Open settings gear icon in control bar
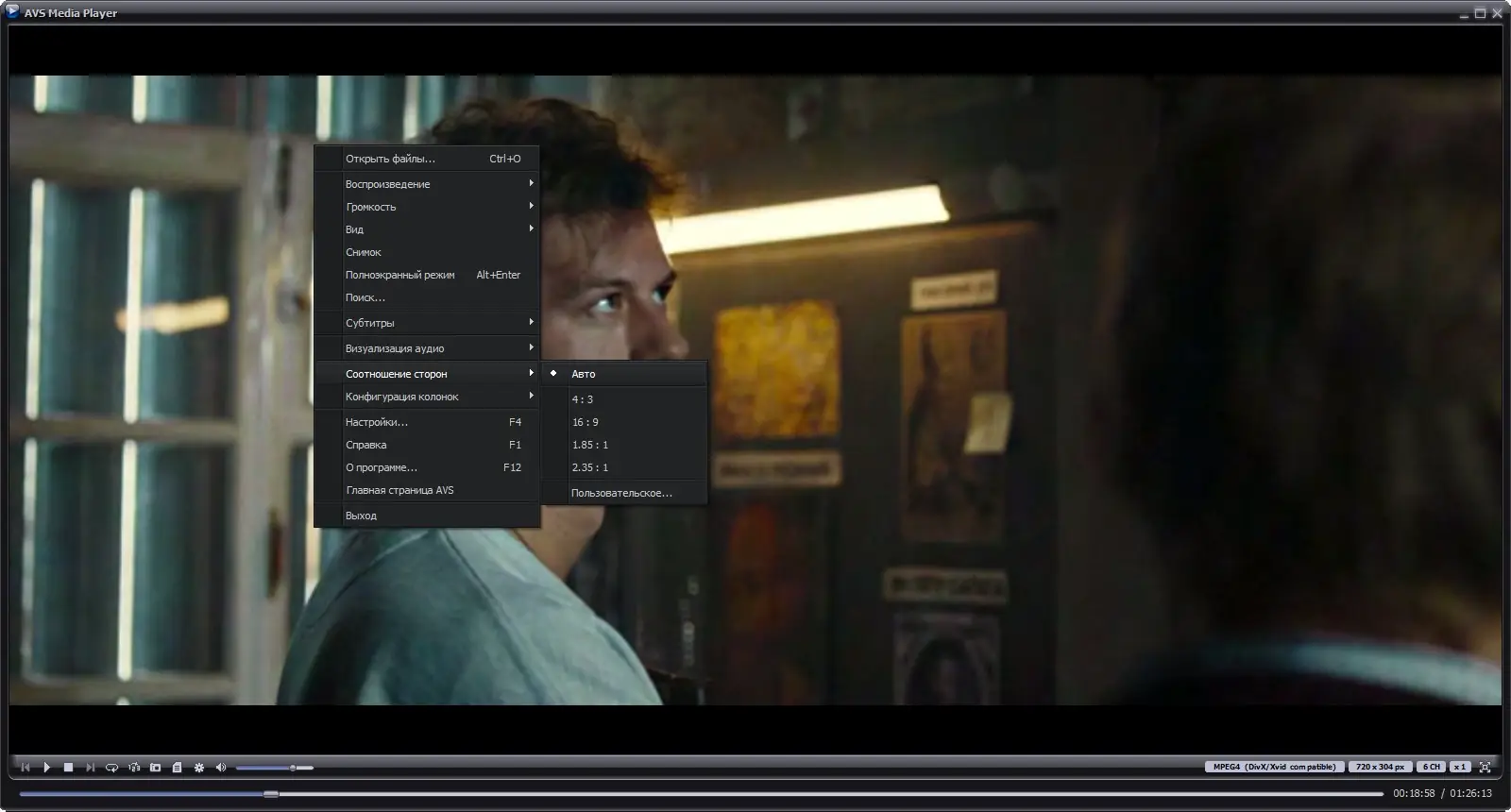Image resolution: width=1511 pixels, height=812 pixels. [x=199, y=768]
